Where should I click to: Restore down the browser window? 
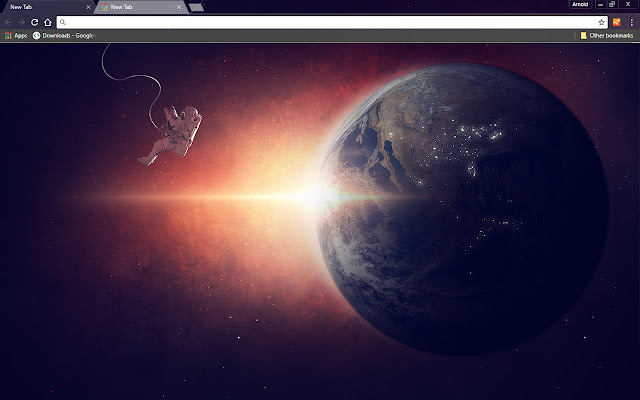pyautogui.click(x=612, y=4)
